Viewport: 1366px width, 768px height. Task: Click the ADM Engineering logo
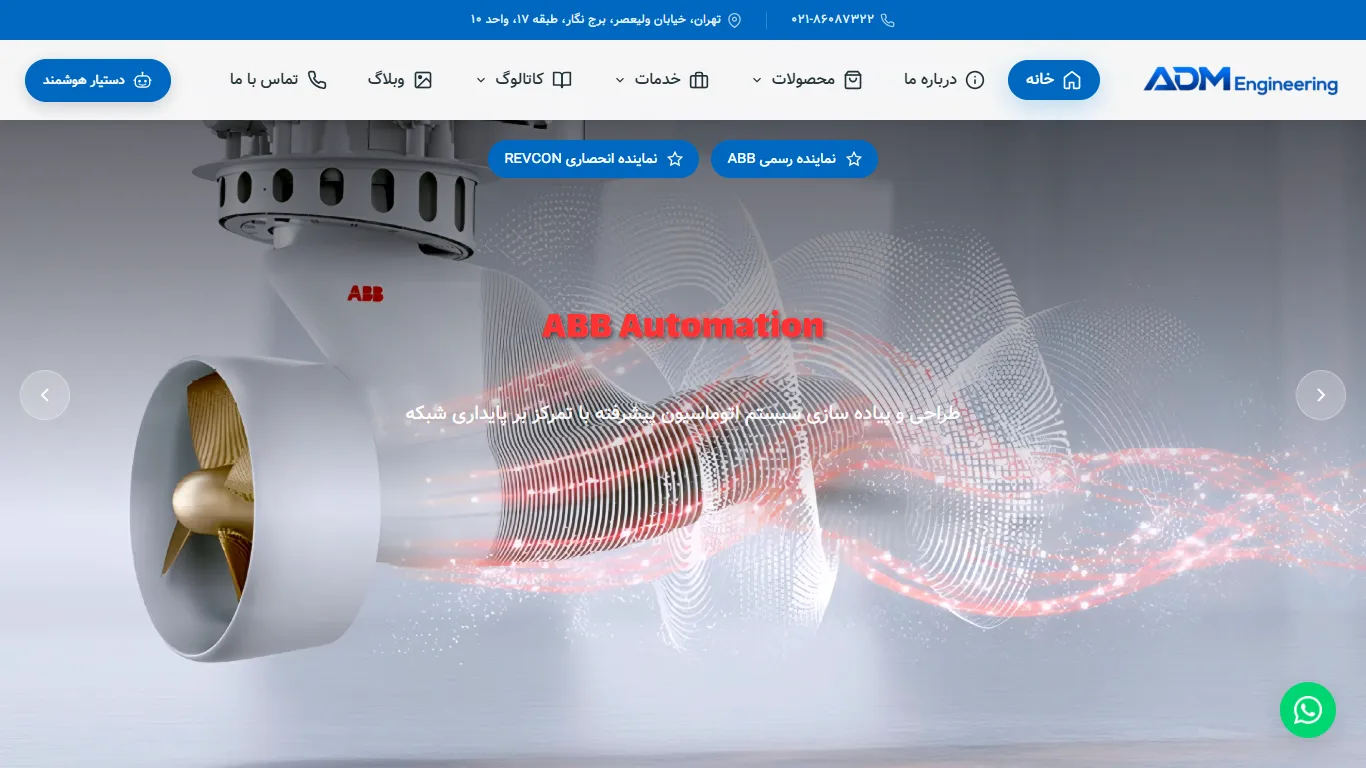point(1241,80)
